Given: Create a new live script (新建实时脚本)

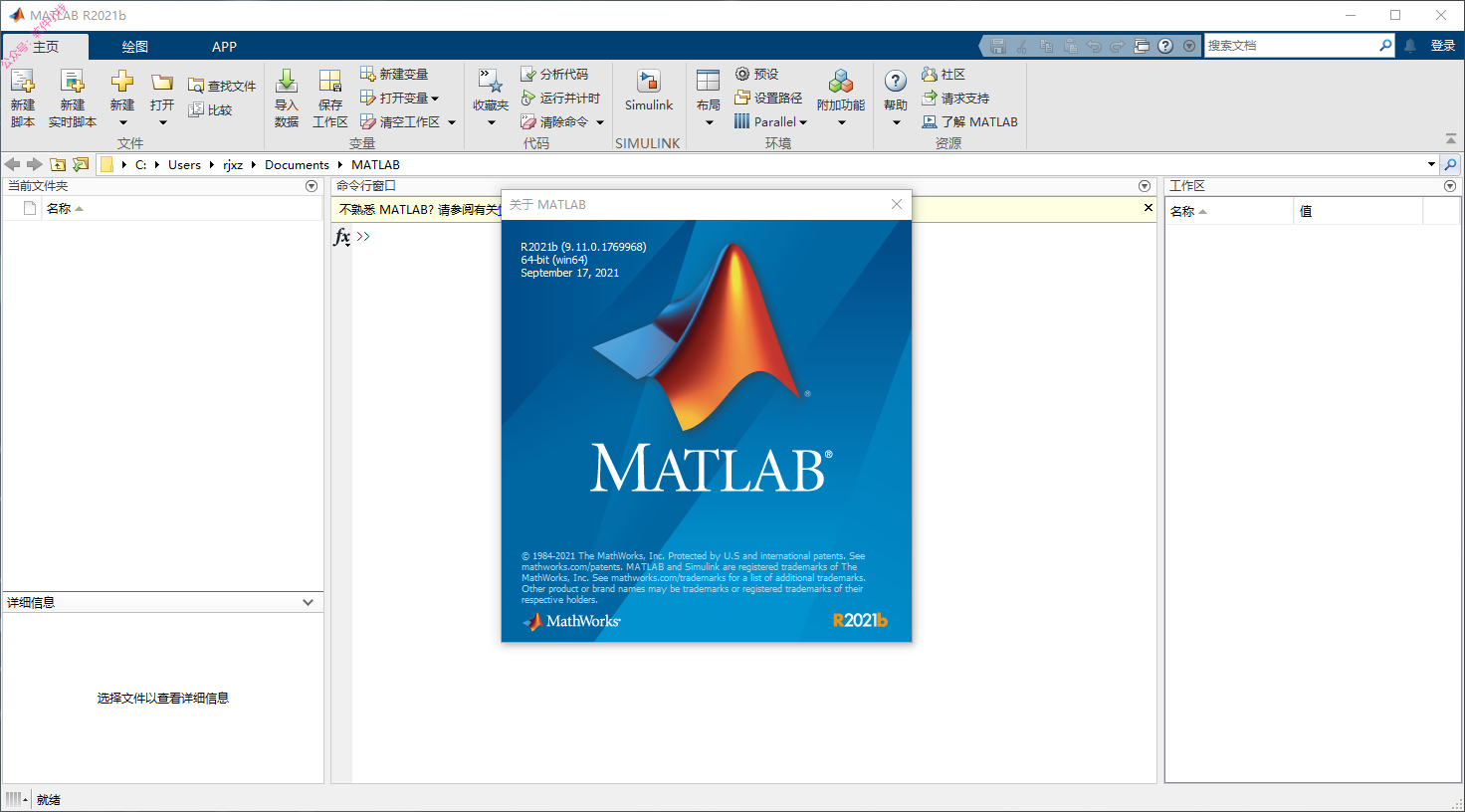Looking at the screenshot, I should tap(72, 98).
